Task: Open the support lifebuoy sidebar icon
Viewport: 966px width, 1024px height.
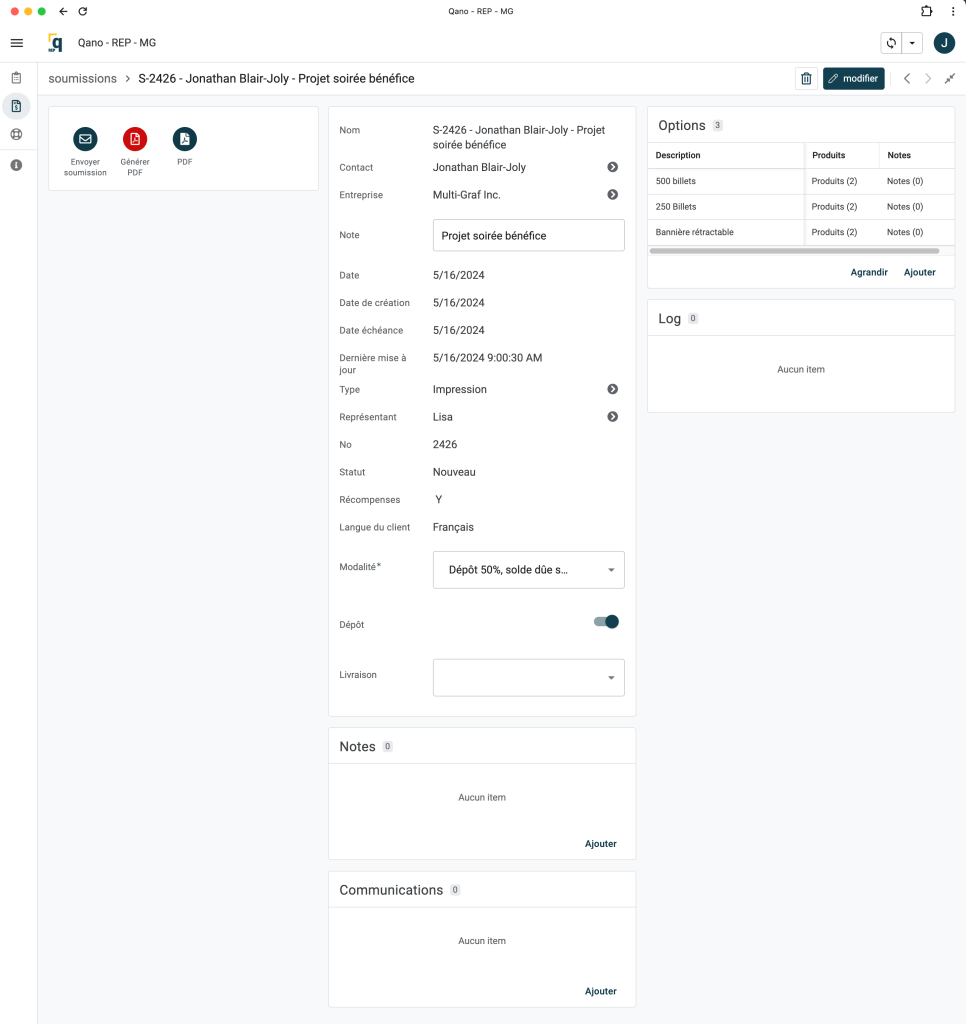Action: coord(16,135)
